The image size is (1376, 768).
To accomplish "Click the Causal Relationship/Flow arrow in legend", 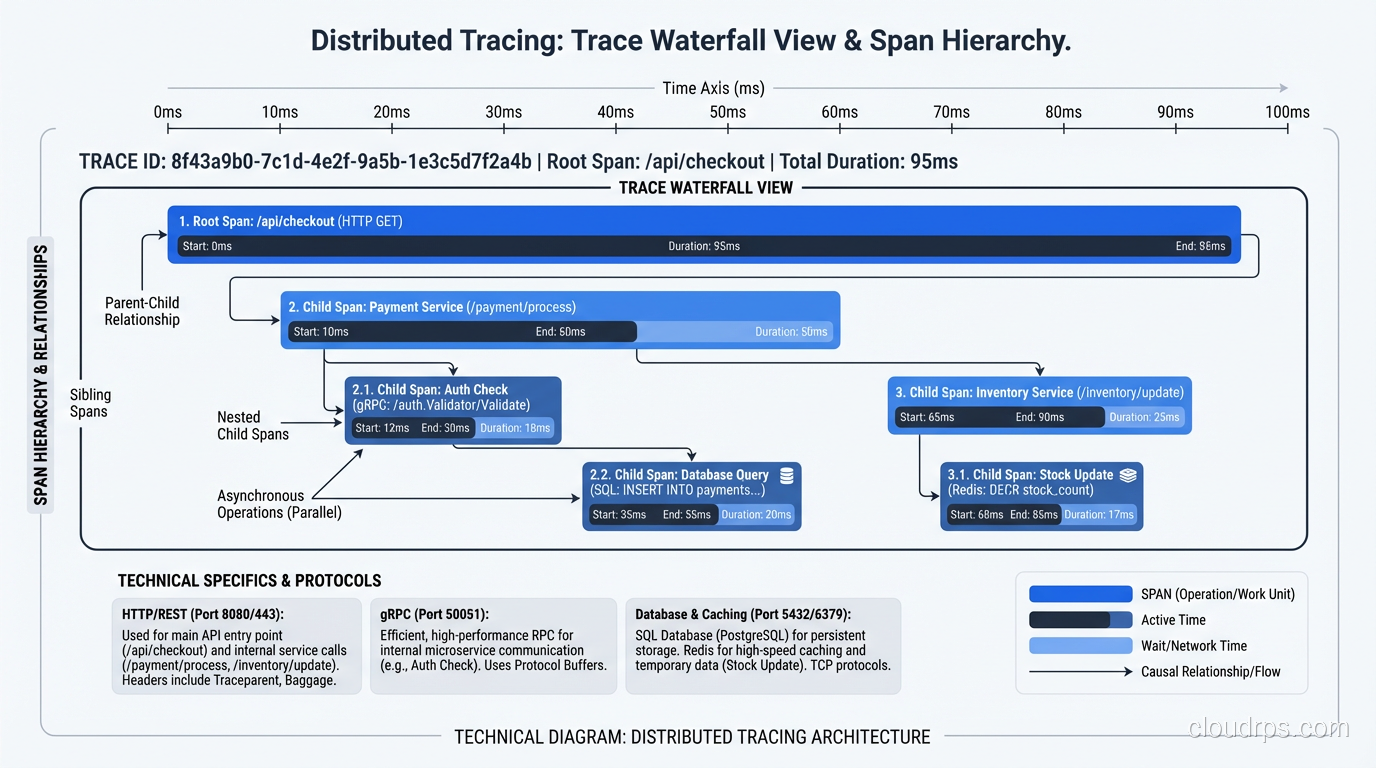I will [x=1080, y=671].
